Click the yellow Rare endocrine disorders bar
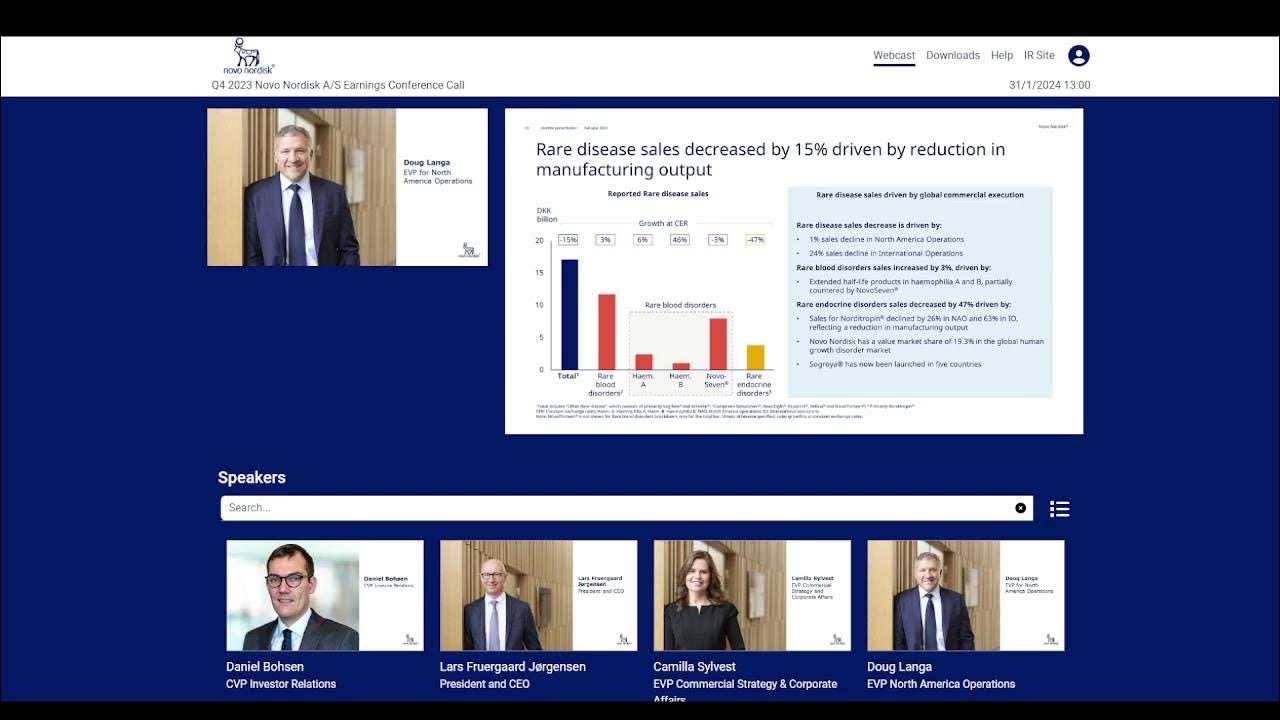This screenshot has height=720, width=1280. (x=756, y=358)
